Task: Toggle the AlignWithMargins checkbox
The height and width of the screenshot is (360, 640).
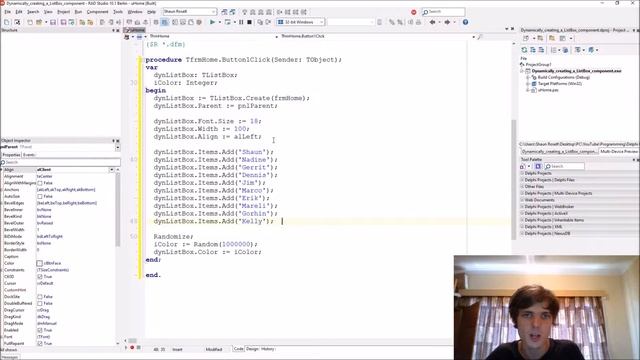Action: [x=40, y=183]
